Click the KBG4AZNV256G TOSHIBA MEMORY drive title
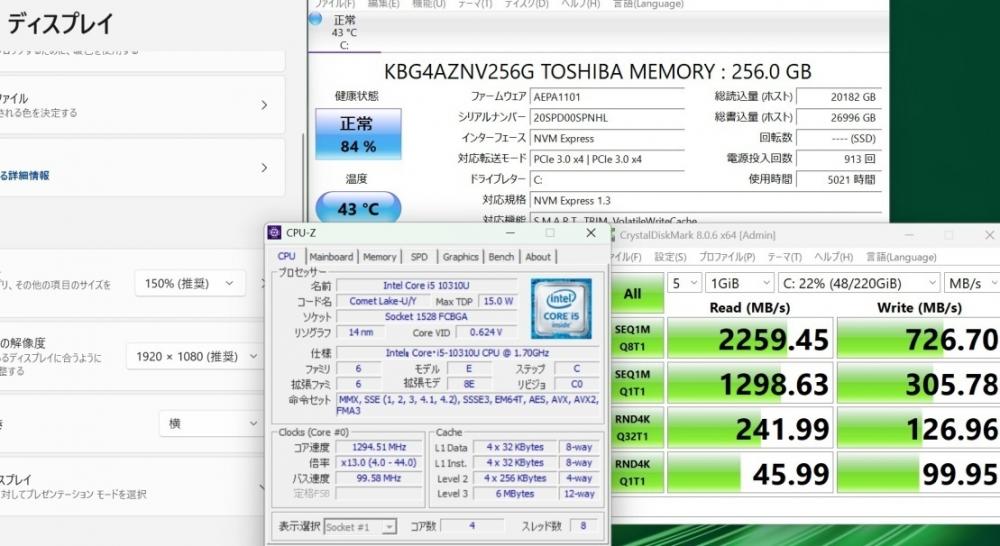The height and width of the screenshot is (546, 1000). [598, 71]
